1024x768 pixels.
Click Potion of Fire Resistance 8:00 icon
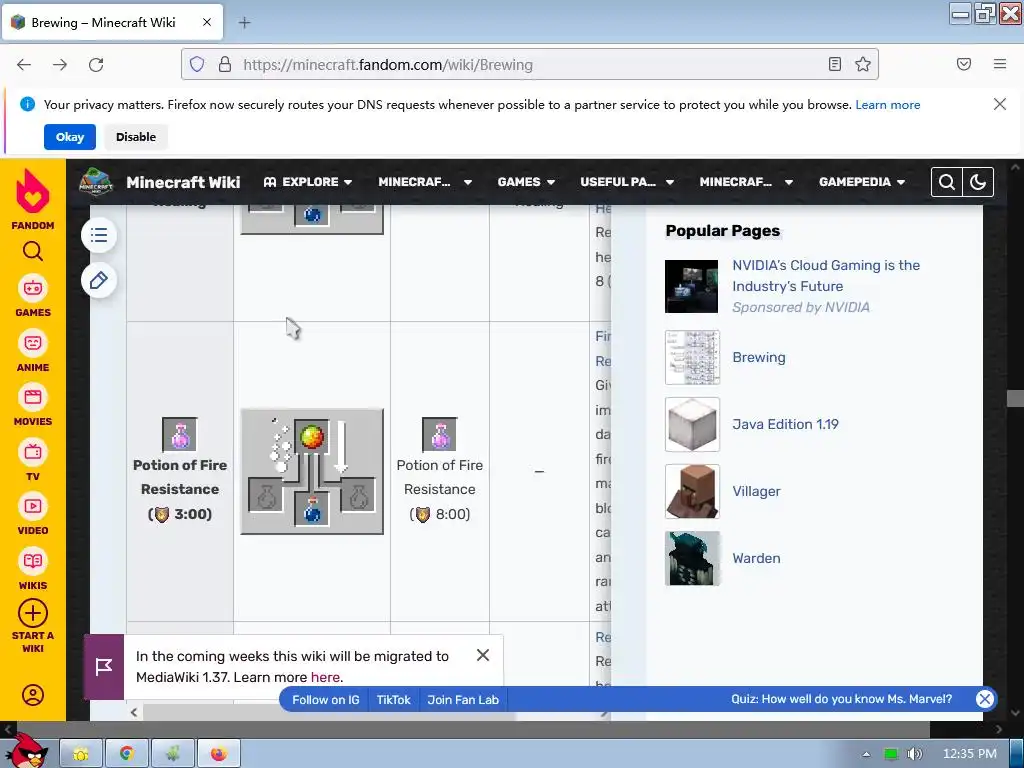pyautogui.click(x=440, y=434)
